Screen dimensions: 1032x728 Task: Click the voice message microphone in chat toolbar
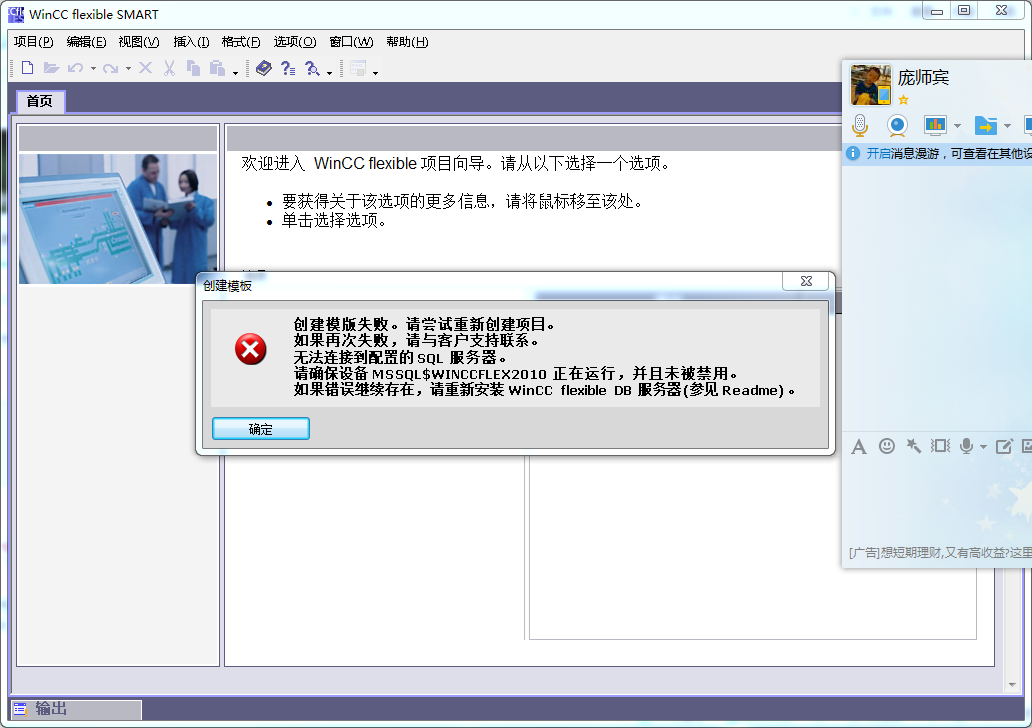(x=966, y=446)
